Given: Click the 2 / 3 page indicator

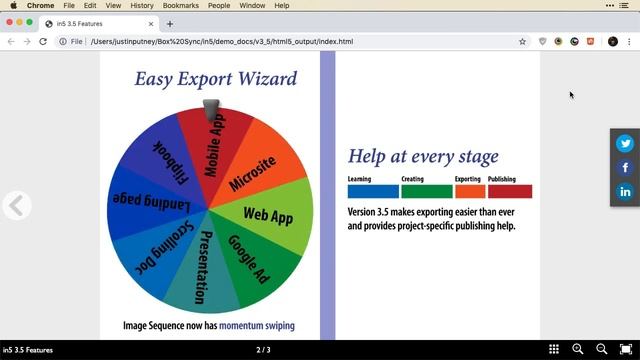Looking at the screenshot, I should (263, 350).
